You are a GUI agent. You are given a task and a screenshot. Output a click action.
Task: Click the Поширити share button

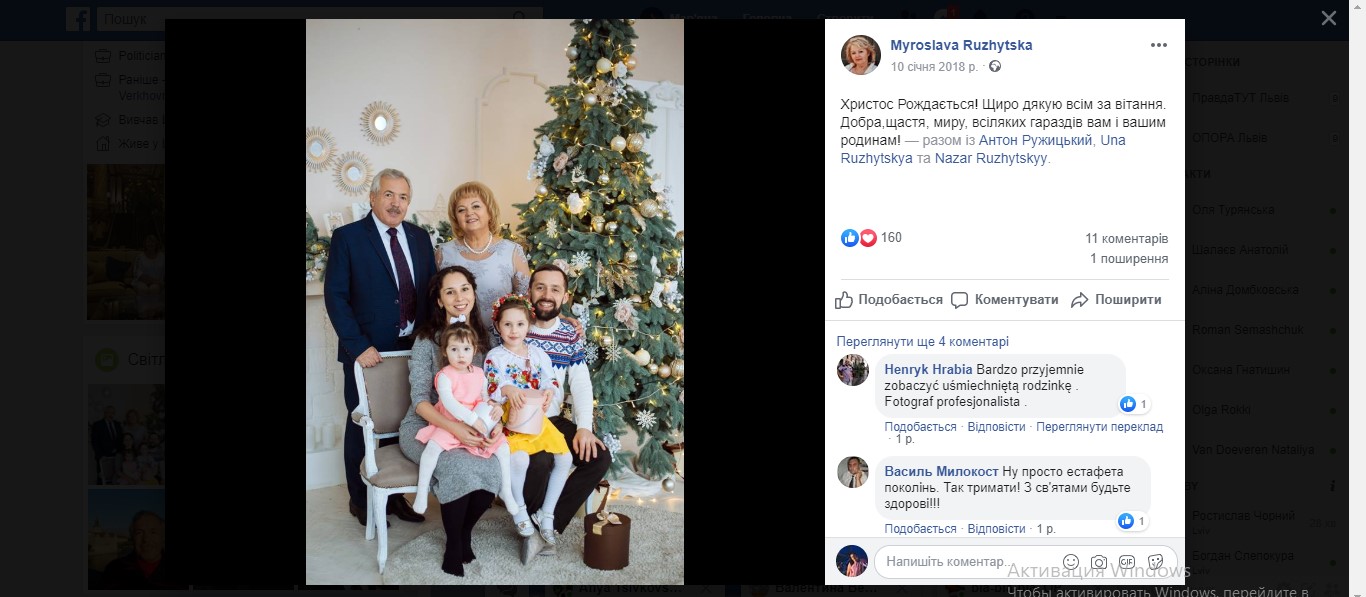1116,300
